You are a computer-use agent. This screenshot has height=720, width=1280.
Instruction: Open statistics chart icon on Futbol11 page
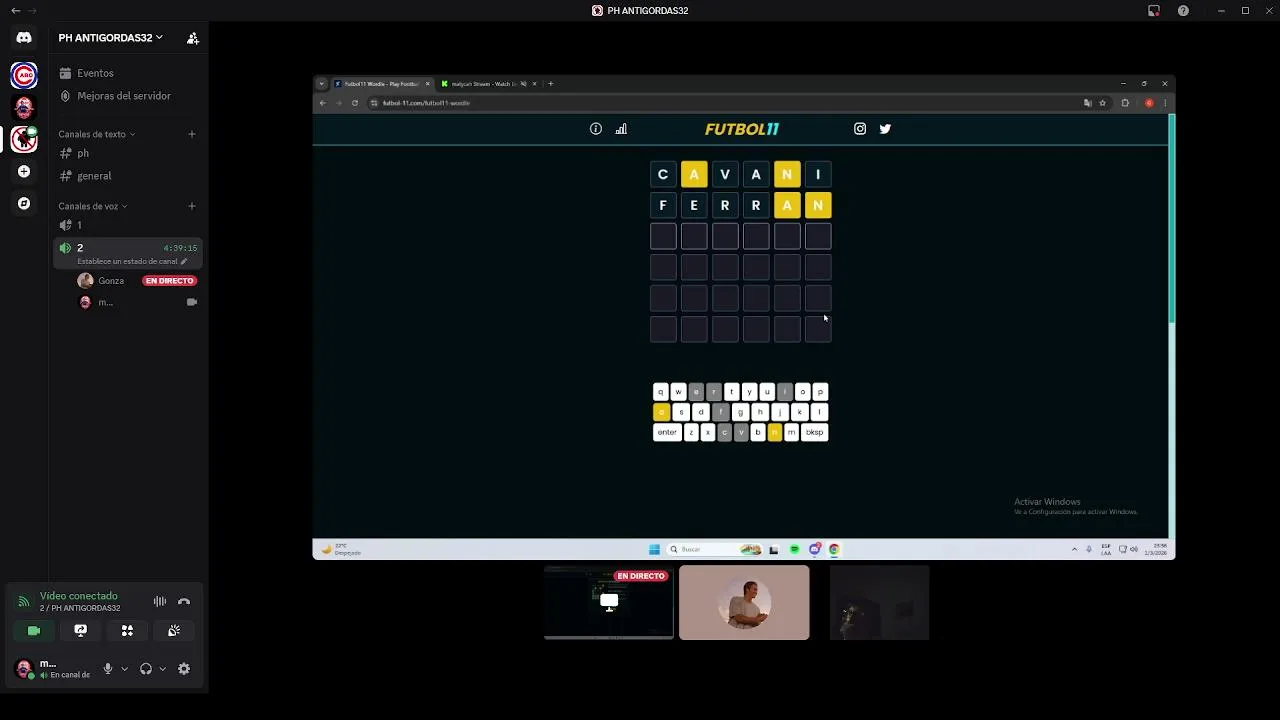[x=621, y=129]
